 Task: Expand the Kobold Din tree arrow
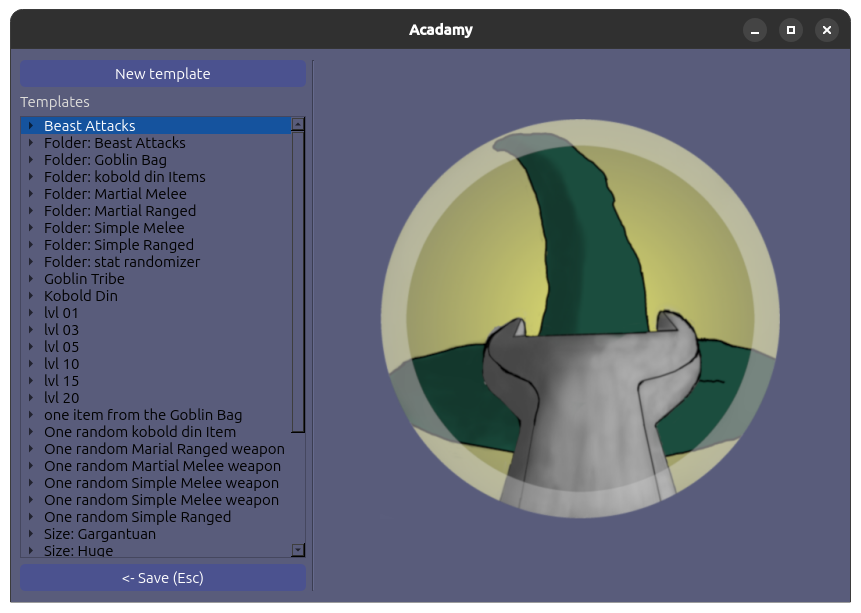(x=32, y=296)
